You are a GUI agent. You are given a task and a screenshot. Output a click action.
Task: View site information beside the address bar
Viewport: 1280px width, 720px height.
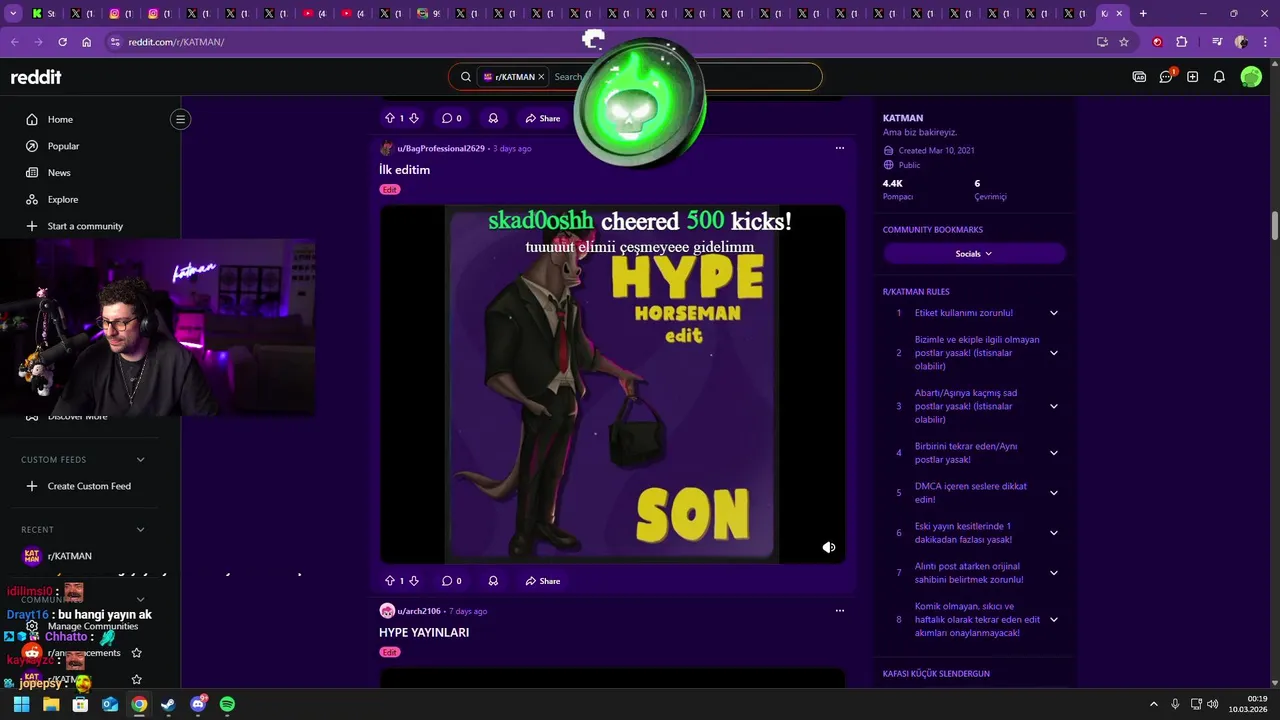coord(115,42)
